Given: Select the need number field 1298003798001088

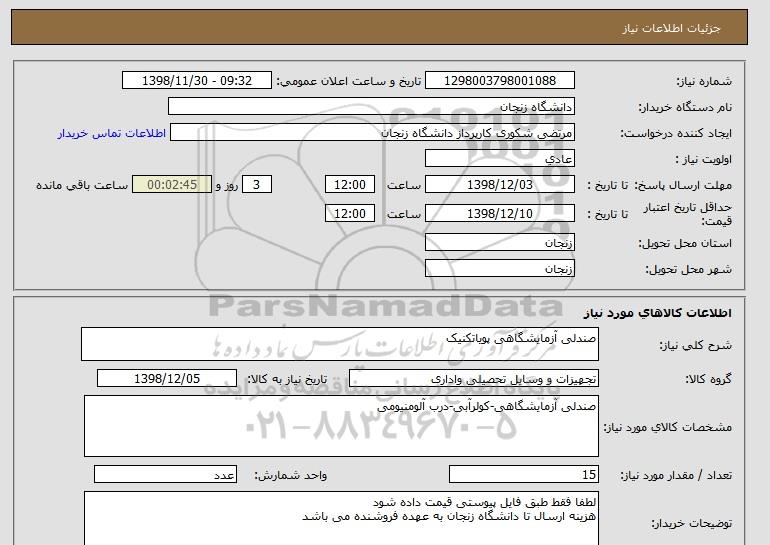Looking at the screenshot, I should point(499,81).
